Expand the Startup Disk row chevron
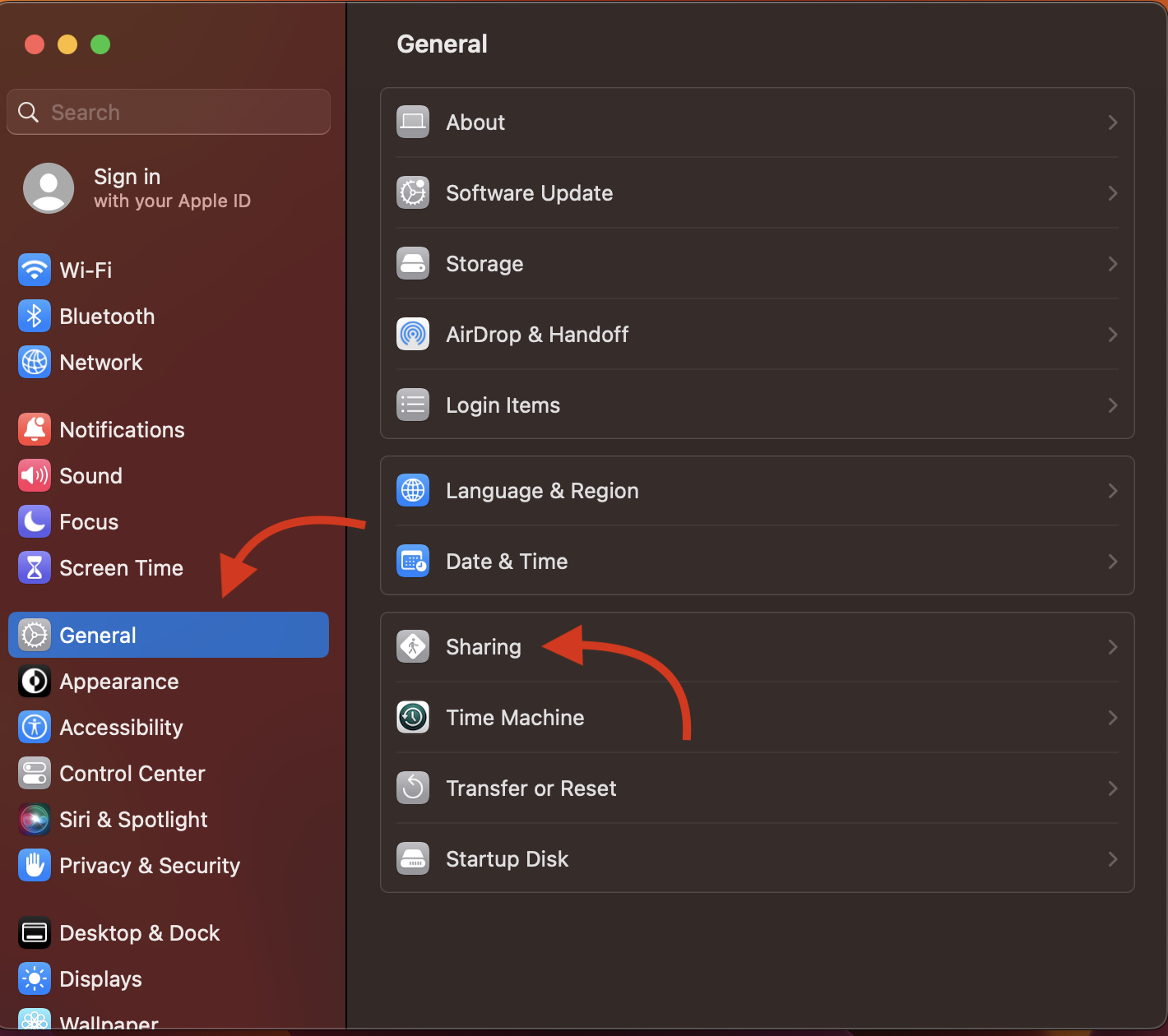The image size is (1168, 1036). point(1112,859)
